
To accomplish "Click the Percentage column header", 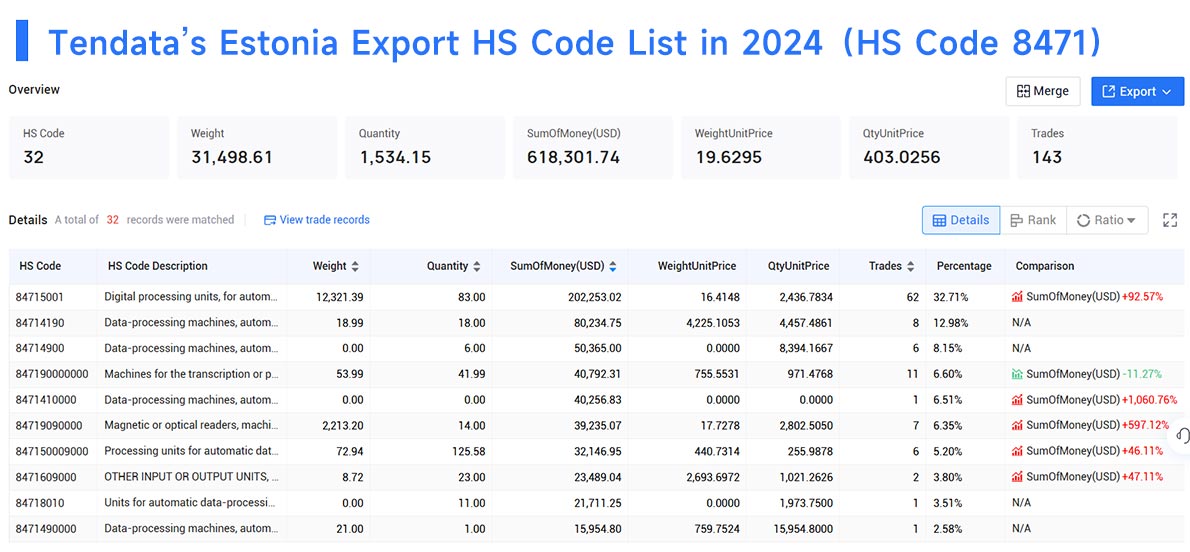I will pos(964,267).
